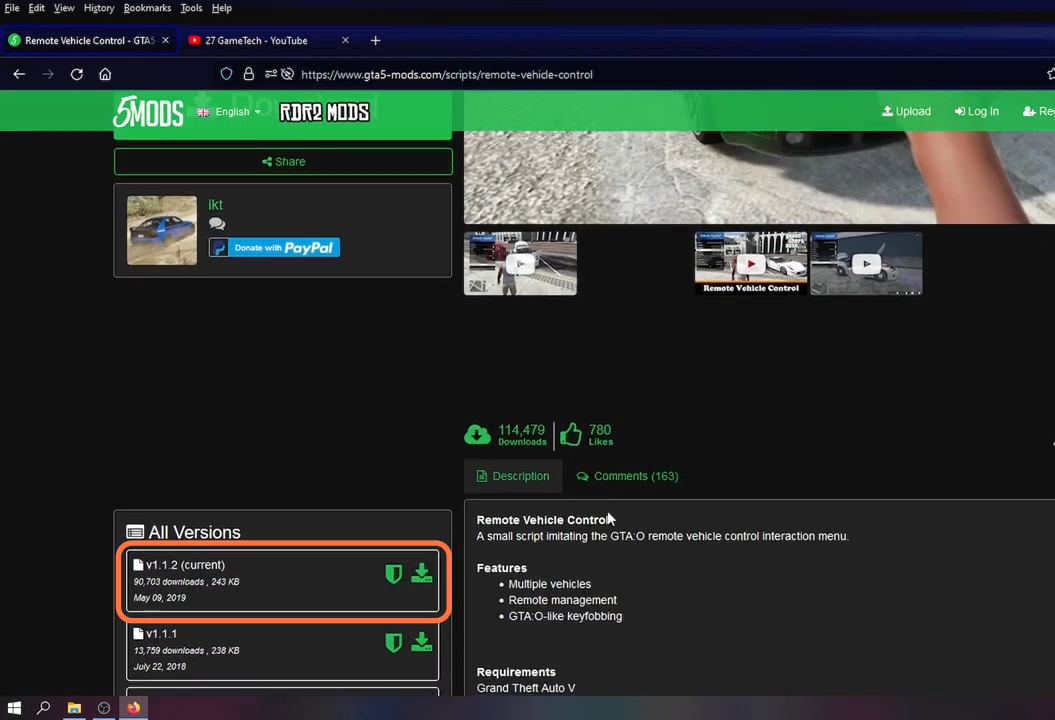Go back to the previous page
The image size is (1055, 720).
19,74
